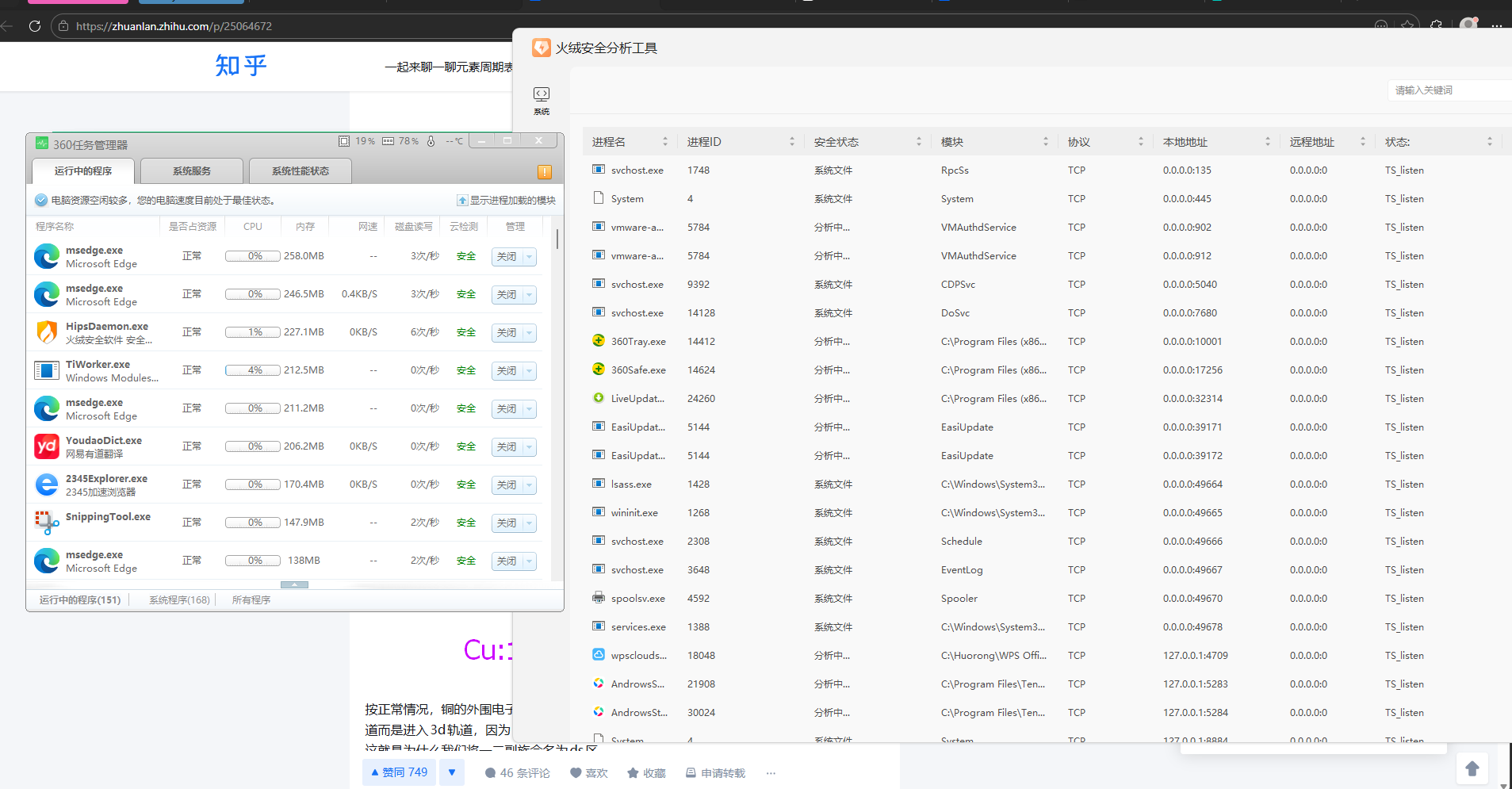Click the YoudaoDict.exe process icon
The width and height of the screenshot is (1512, 789).
[x=47, y=446]
